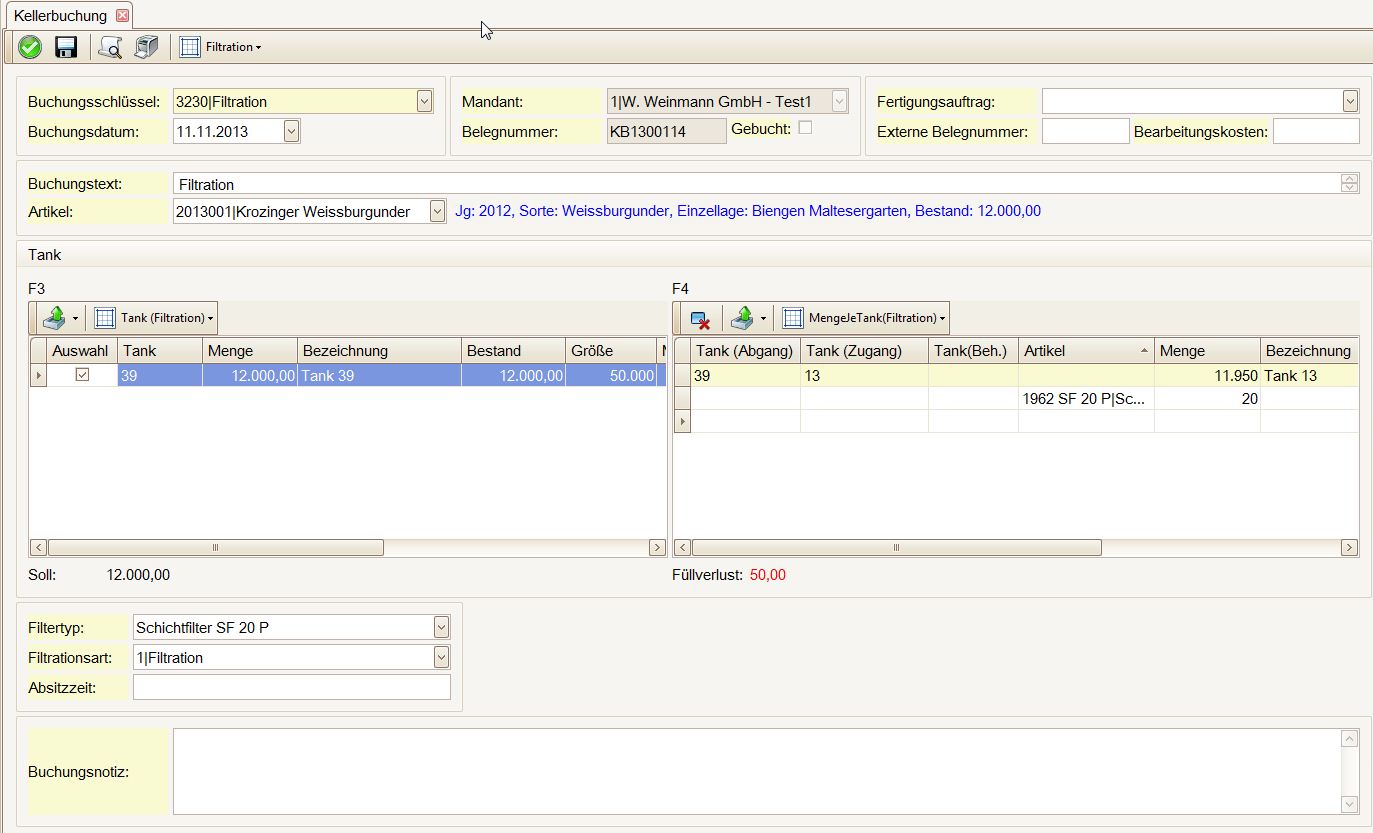The image size is (1373, 833).
Task: Sort F3 table by Tank column header
Action: click(160, 351)
